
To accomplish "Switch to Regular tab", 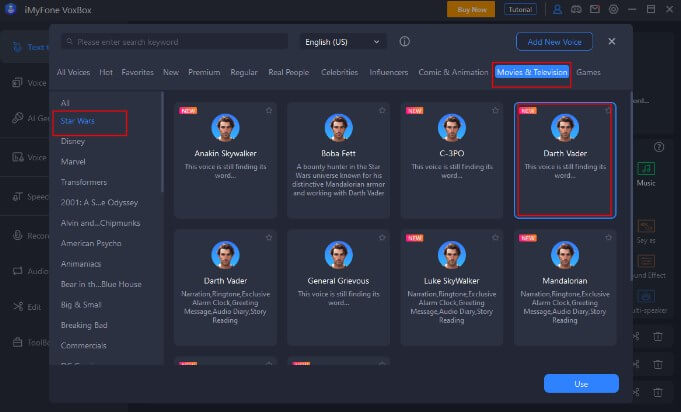I will [244, 72].
